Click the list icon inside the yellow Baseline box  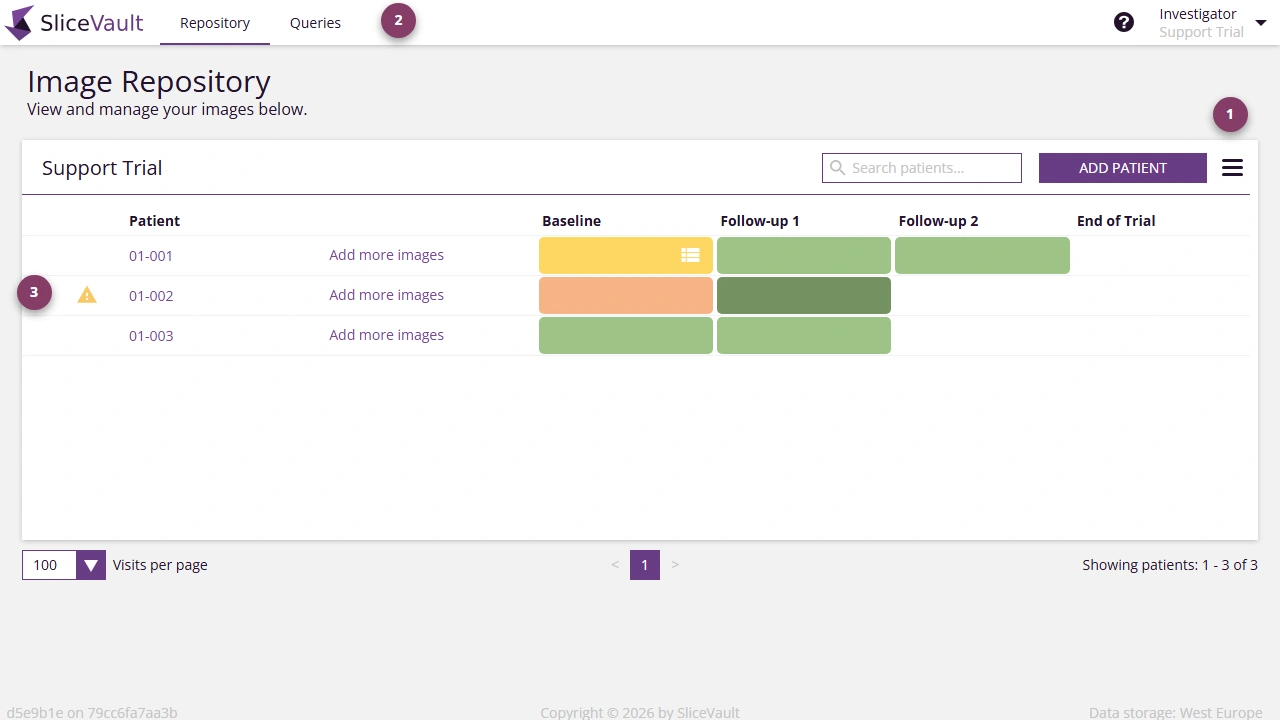click(x=691, y=255)
